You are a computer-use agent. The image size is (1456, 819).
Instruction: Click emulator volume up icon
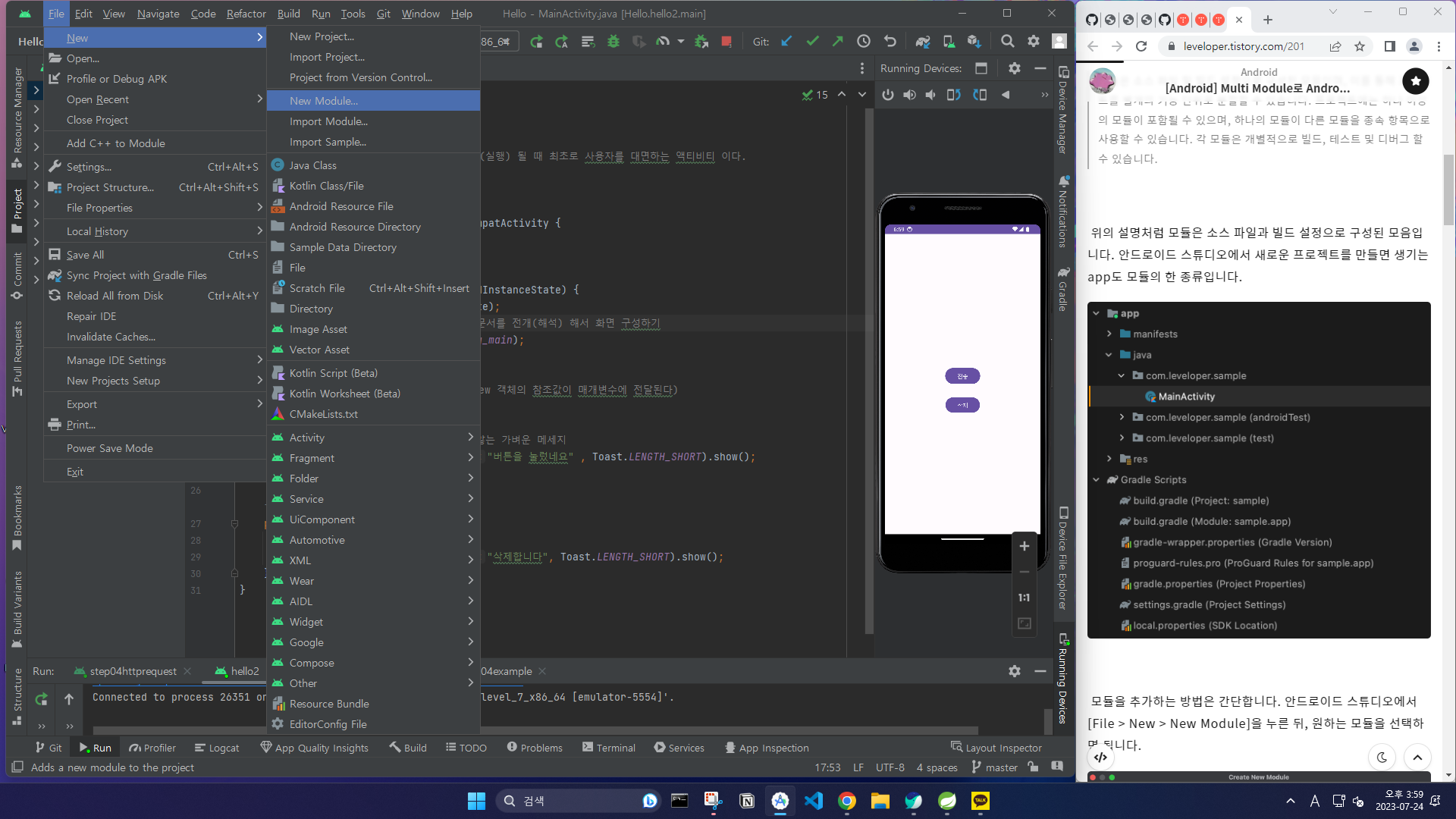pos(909,95)
